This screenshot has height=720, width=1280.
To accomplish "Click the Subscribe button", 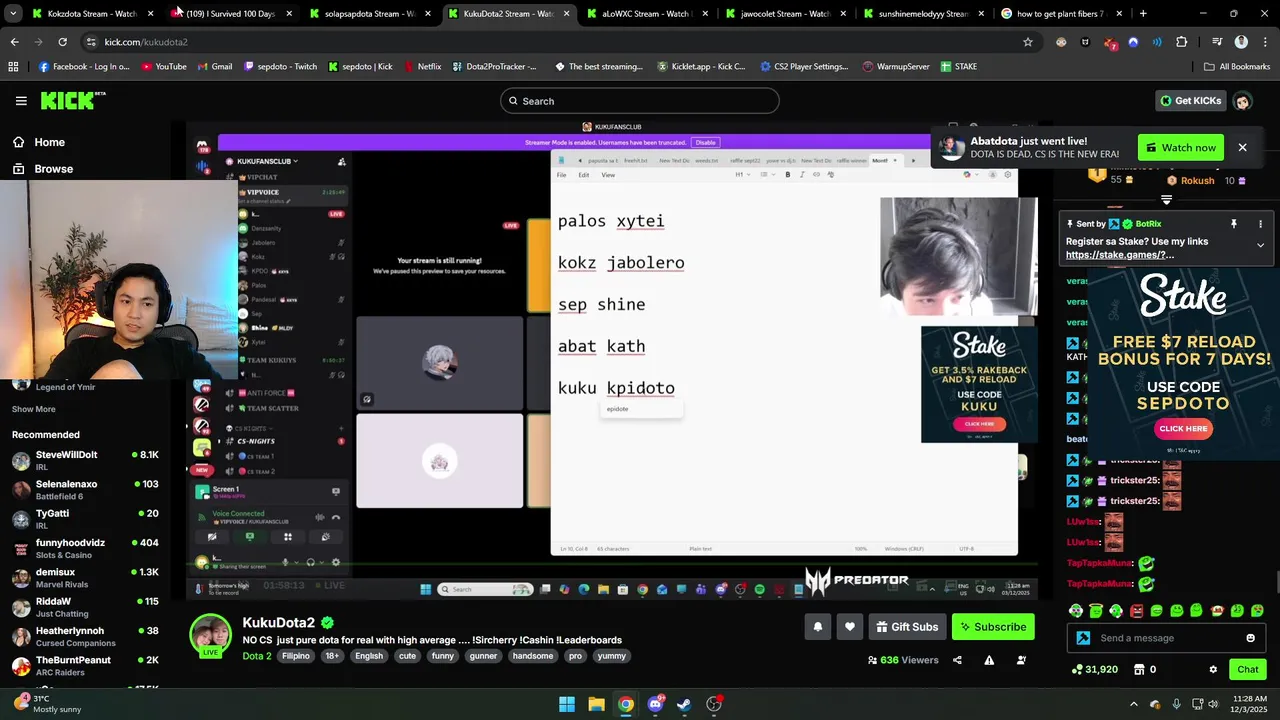I will [x=993, y=627].
